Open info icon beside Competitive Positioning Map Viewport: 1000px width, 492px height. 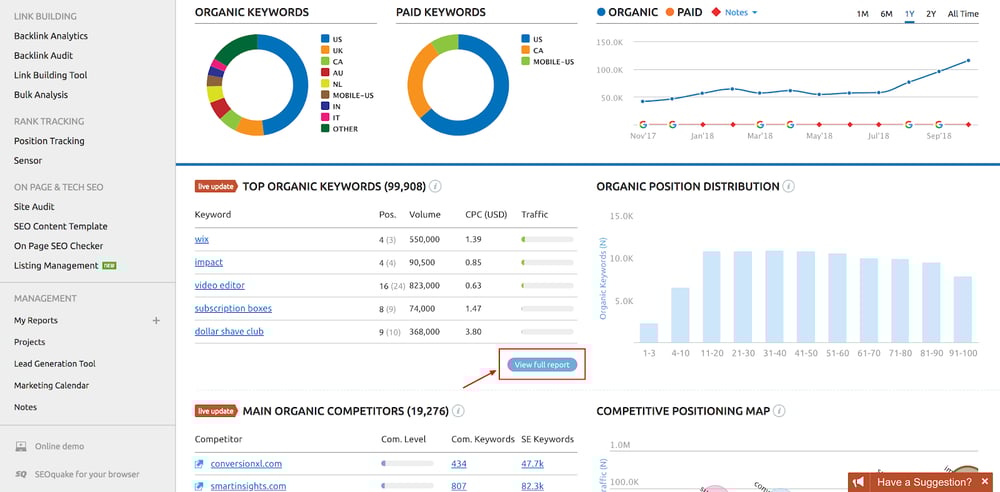pos(779,411)
